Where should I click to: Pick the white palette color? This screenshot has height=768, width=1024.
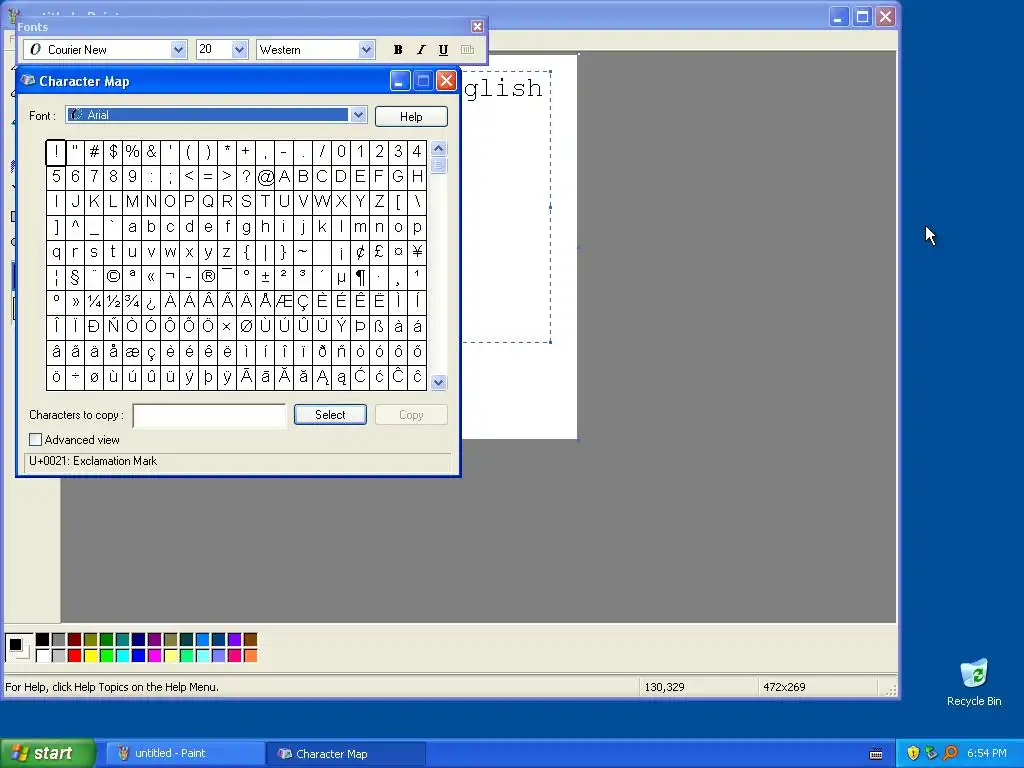click(42, 655)
